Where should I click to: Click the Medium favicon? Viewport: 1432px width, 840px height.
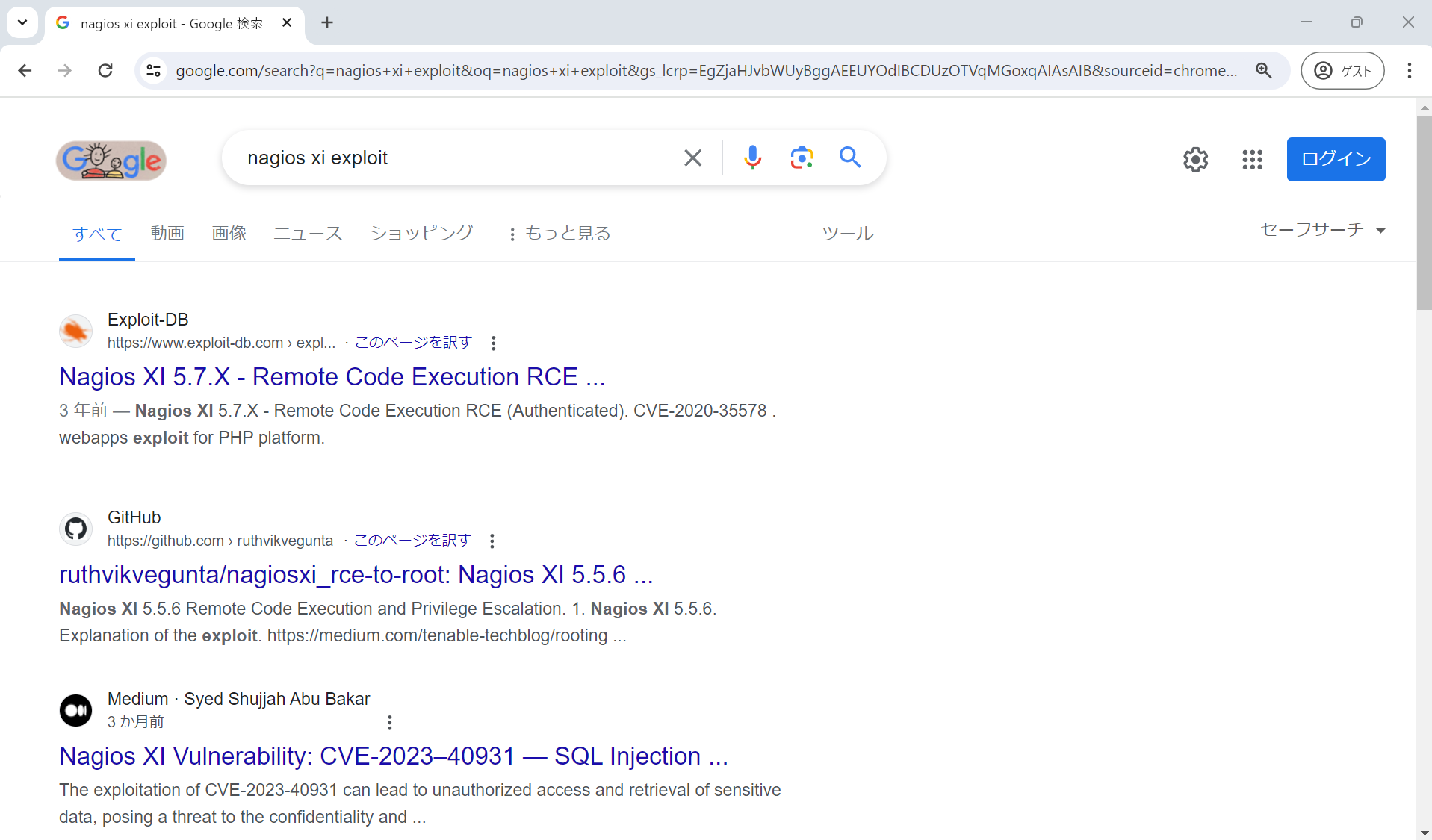pyautogui.click(x=75, y=710)
